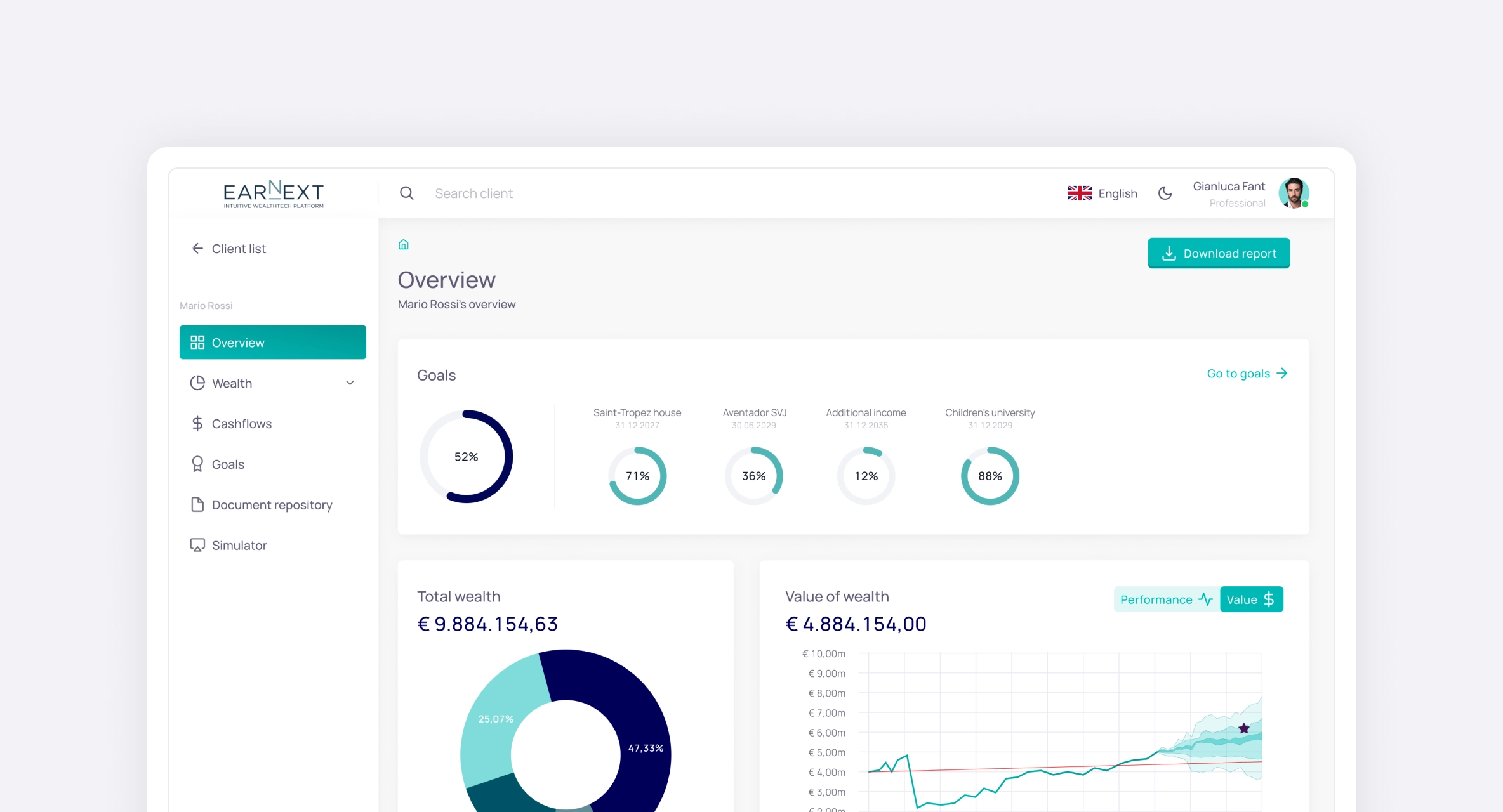The height and width of the screenshot is (812, 1503).
Task: Expand the Wealth menu chevron
Action: click(x=350, y=383)
